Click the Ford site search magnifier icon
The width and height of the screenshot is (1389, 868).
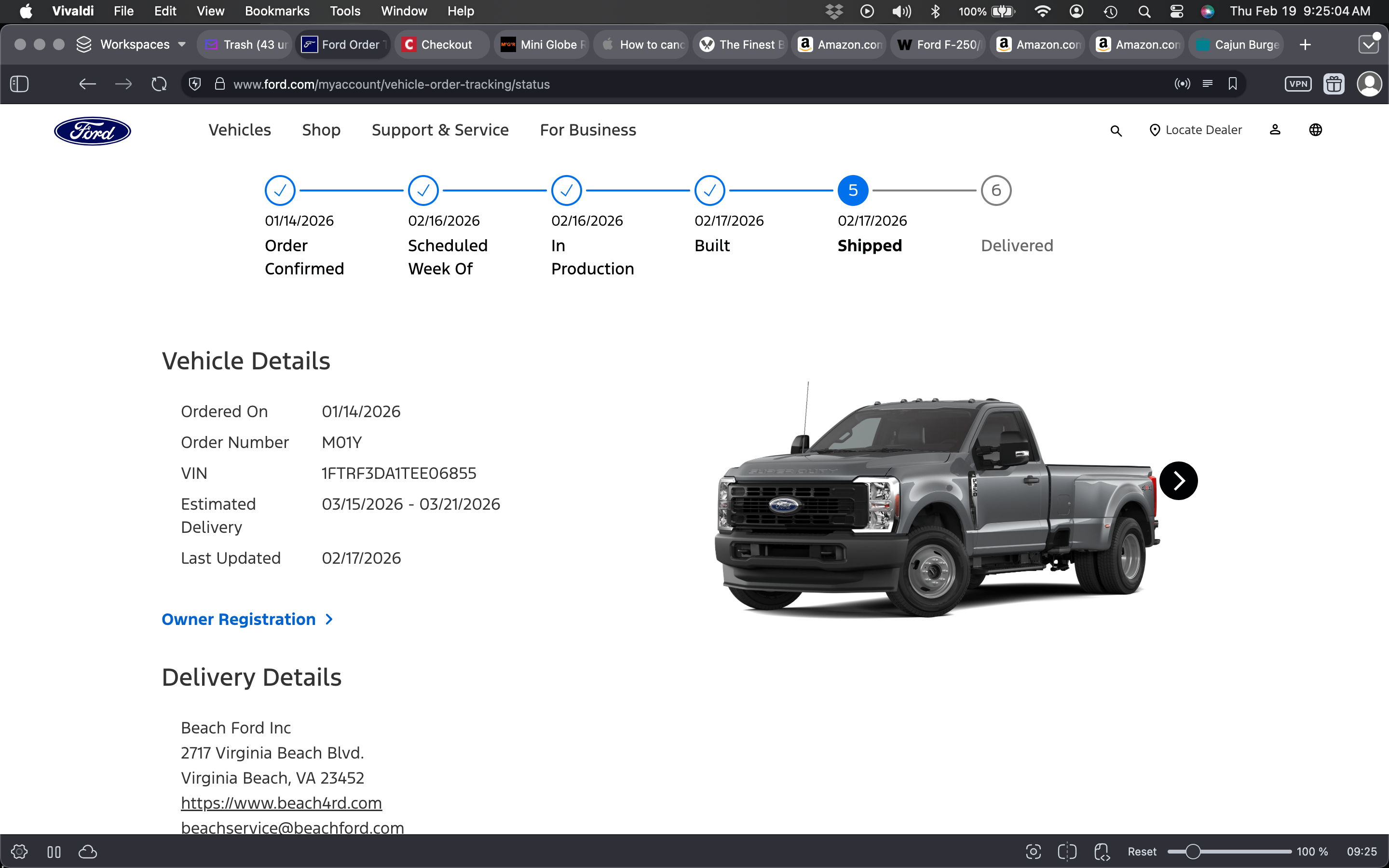[x=1116, y=131]
